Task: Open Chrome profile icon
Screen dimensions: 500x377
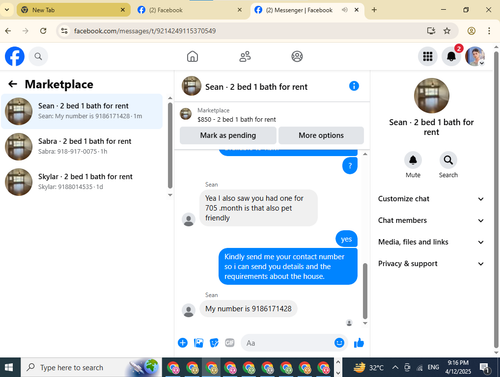Action: click(x=471, y=31)
